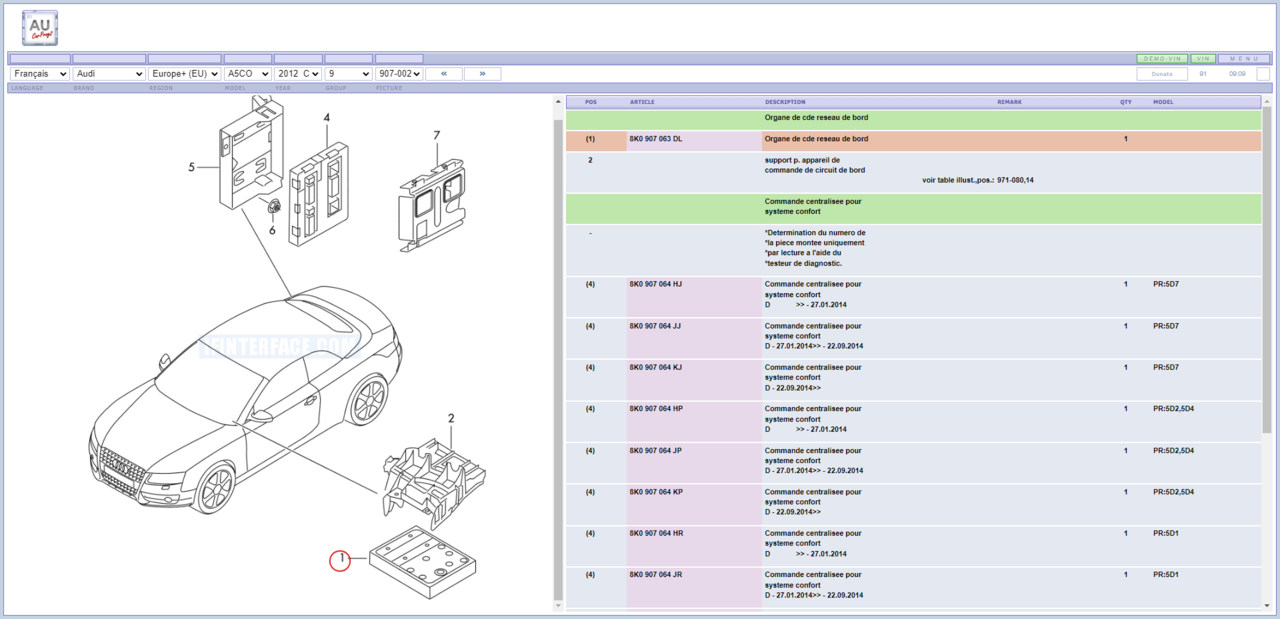1280x619 pixels.
Task: Click part callout 4 in the diagram
Action: pos(326,118)
